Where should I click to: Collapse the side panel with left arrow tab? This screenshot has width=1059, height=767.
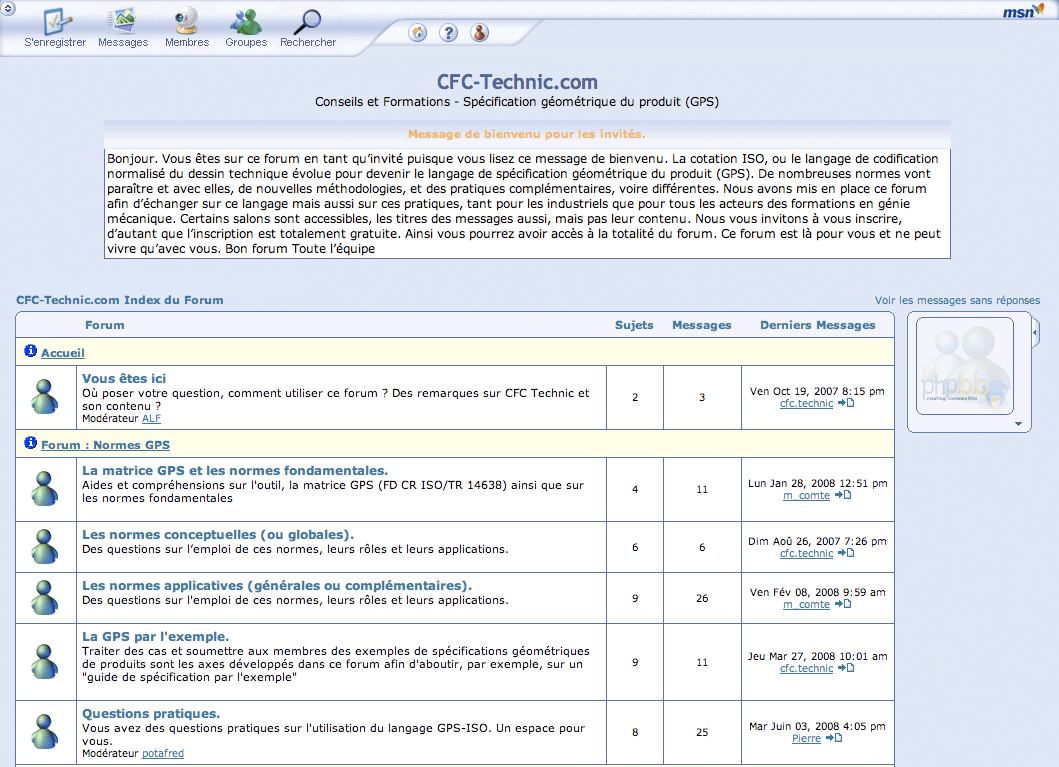[x=1035, y=331]
